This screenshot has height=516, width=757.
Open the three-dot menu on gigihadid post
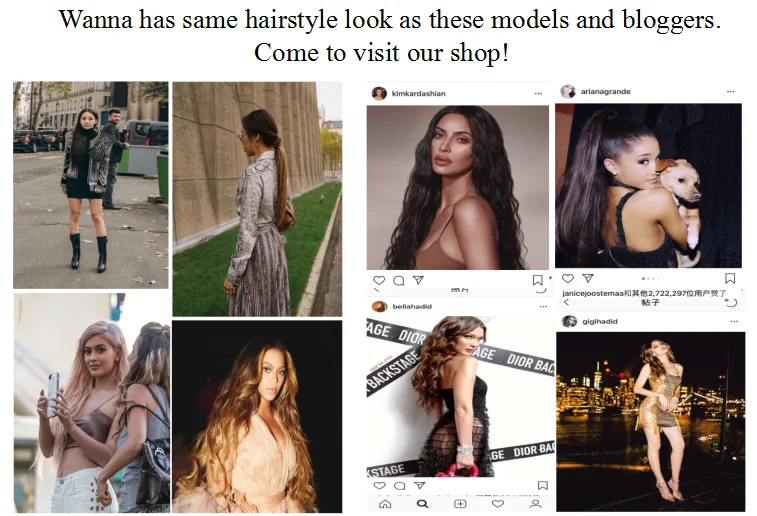tap(734, 321)
